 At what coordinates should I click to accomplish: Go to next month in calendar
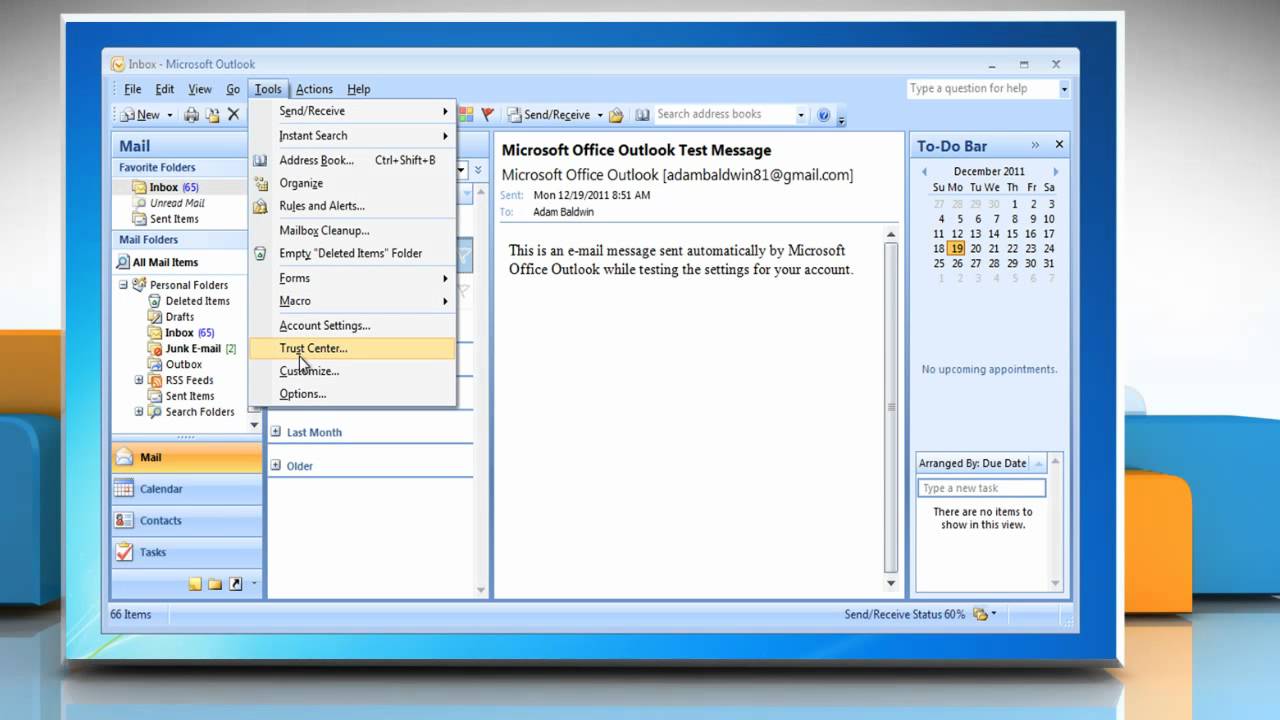(1055, 172)
